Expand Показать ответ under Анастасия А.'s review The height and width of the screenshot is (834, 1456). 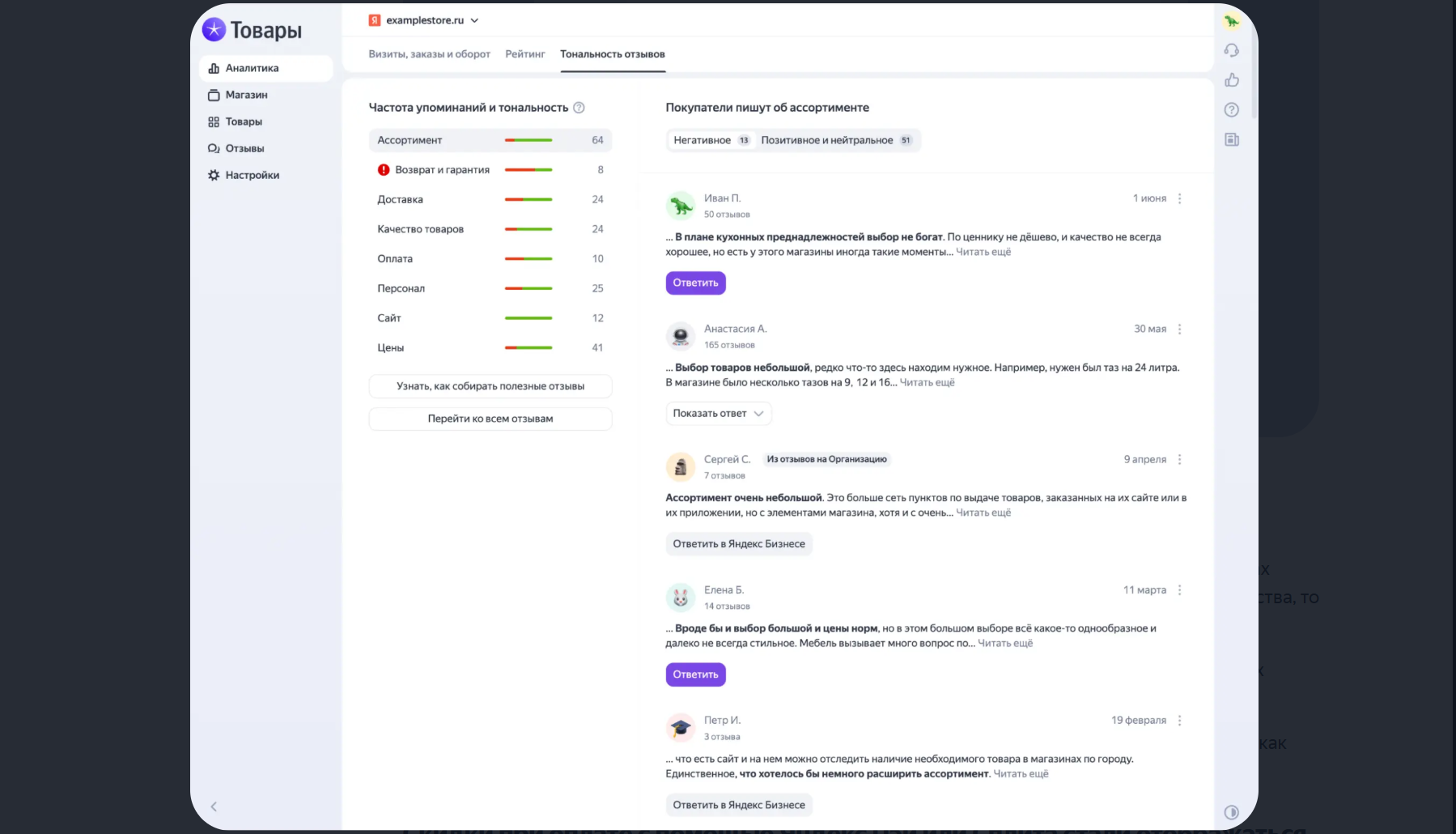pyautogui.click(x=718, y=413)
